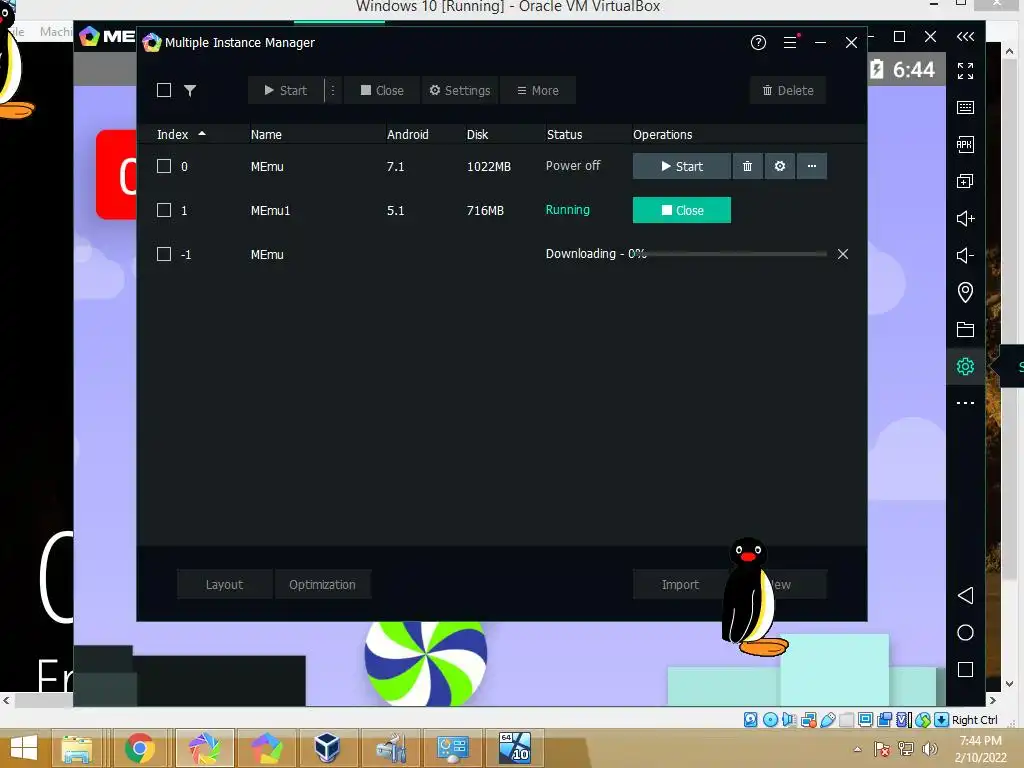Click the VirtualBox horizontal scrollbar right arrow

coord(993,701)
